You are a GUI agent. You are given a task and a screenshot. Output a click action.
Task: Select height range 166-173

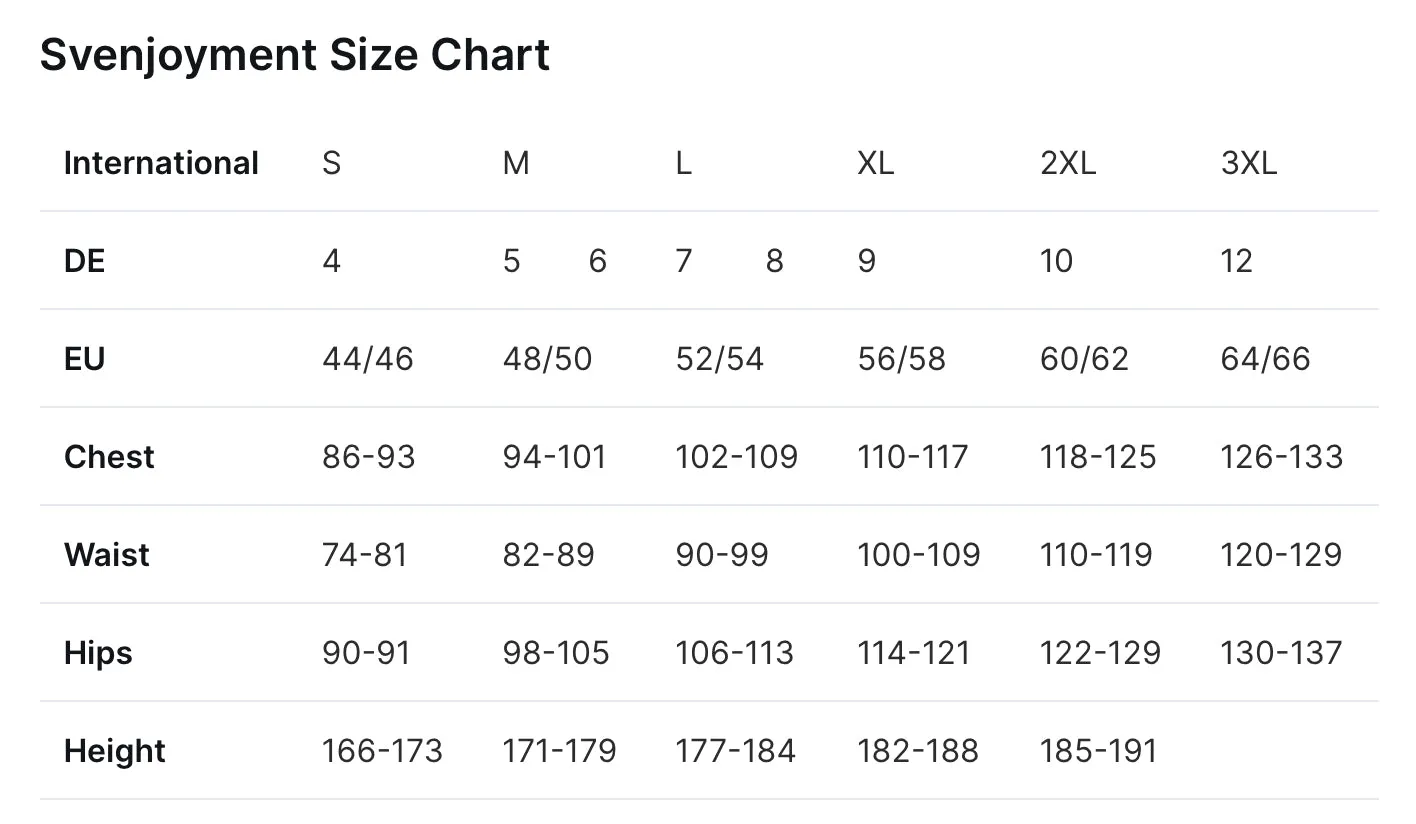[x=382, y=751]
